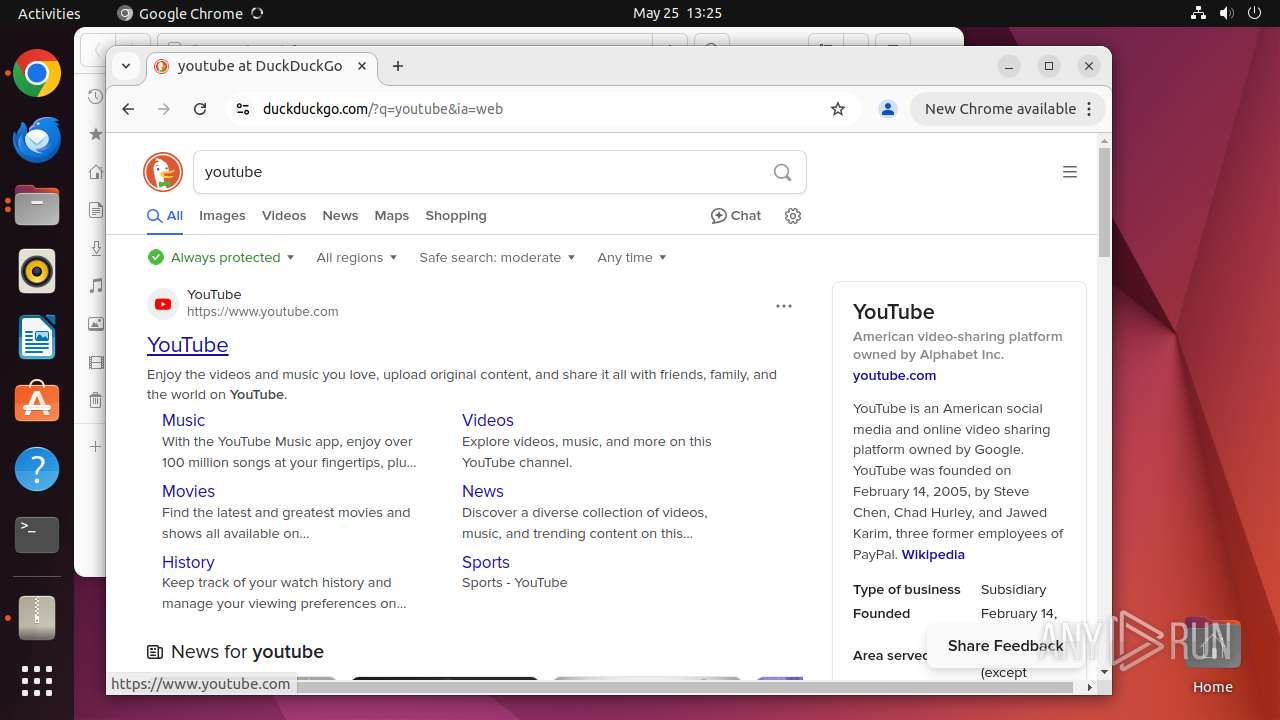The height and width of the screenshot is (720, 1280).
Task: Click the YouTube favicon of the first result
Action: pyautogui.click(x=163, y=304)
